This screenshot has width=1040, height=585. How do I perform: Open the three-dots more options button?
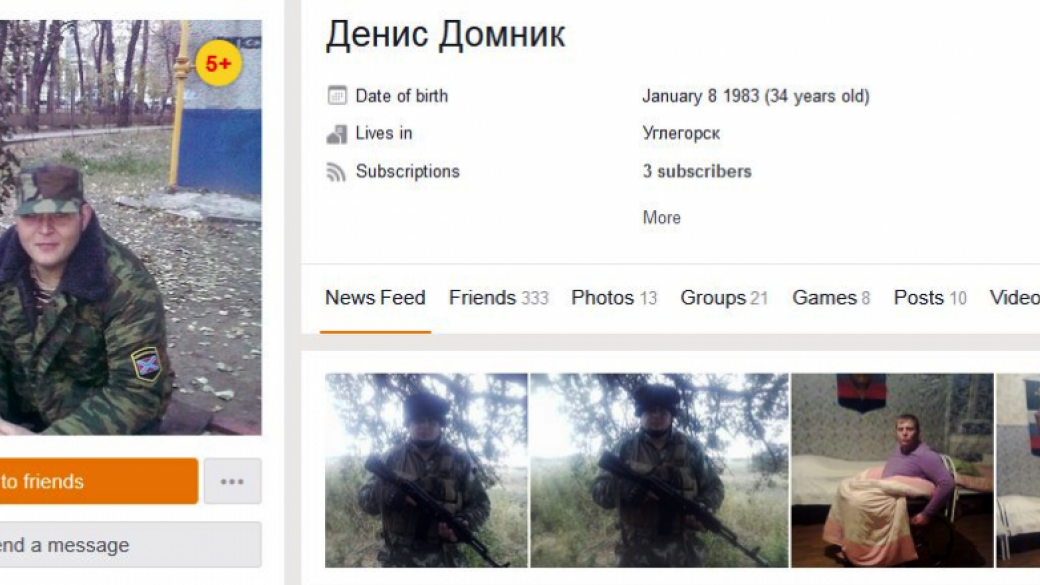pos(232,482)
